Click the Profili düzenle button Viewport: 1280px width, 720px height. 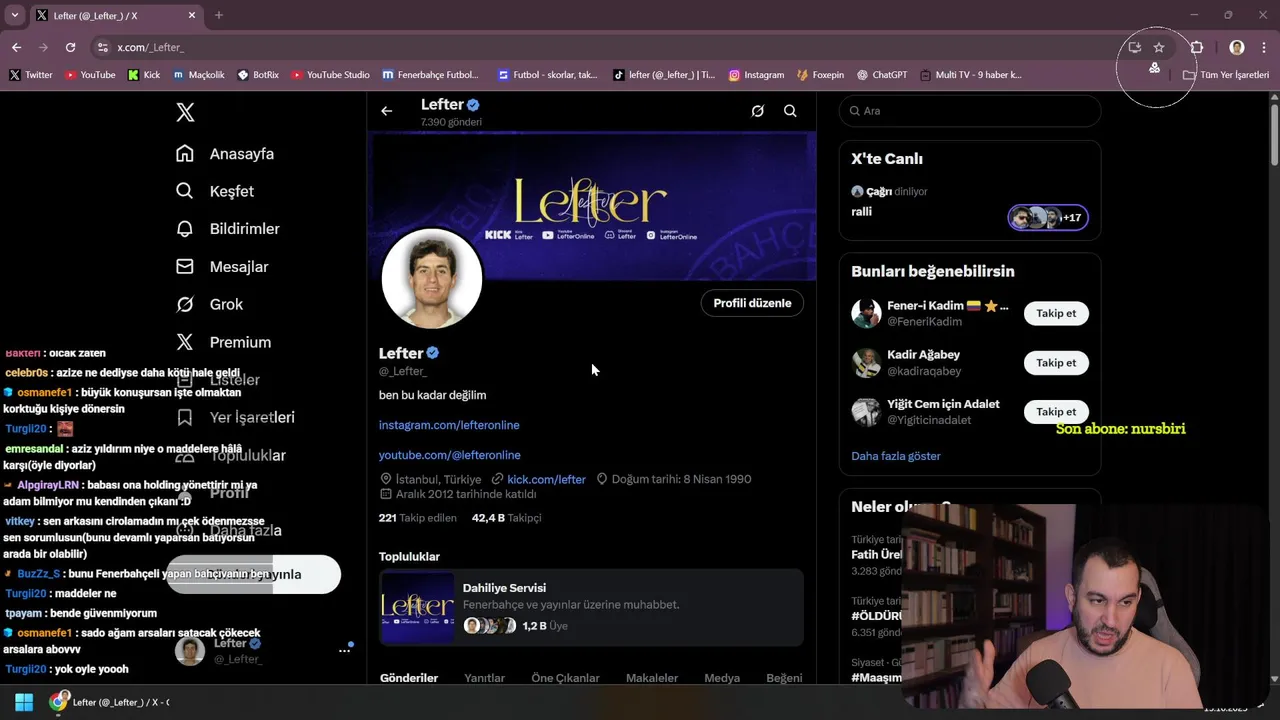click(752, 303)
